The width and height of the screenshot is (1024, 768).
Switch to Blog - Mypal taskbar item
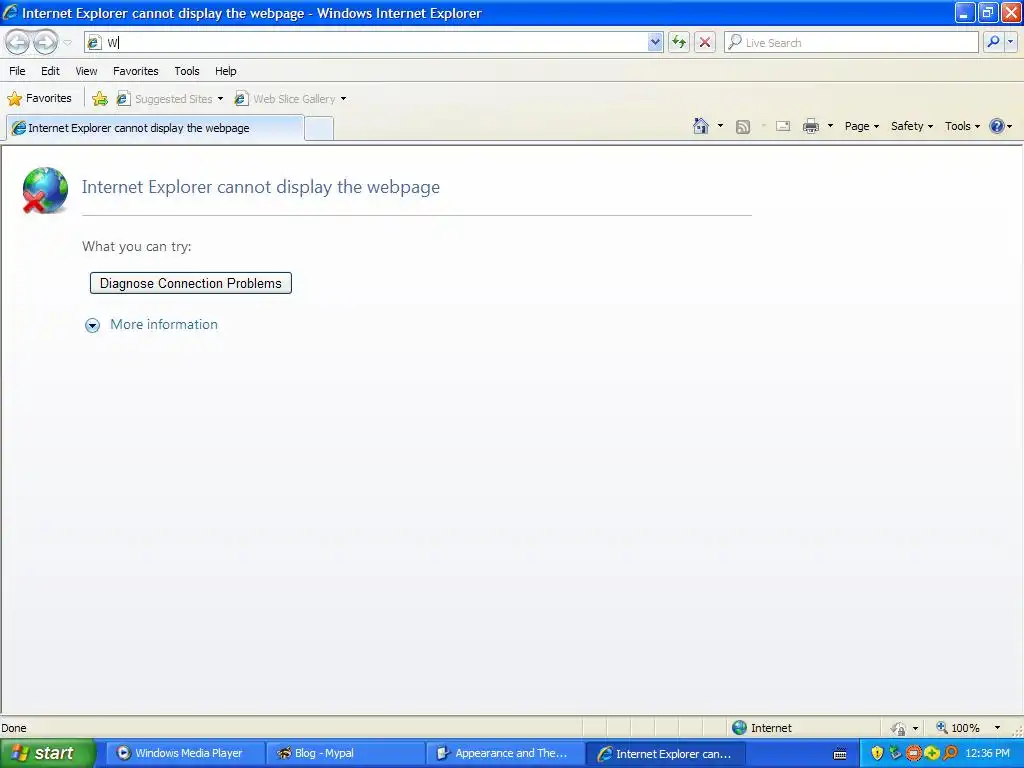[x=344, y=754]
